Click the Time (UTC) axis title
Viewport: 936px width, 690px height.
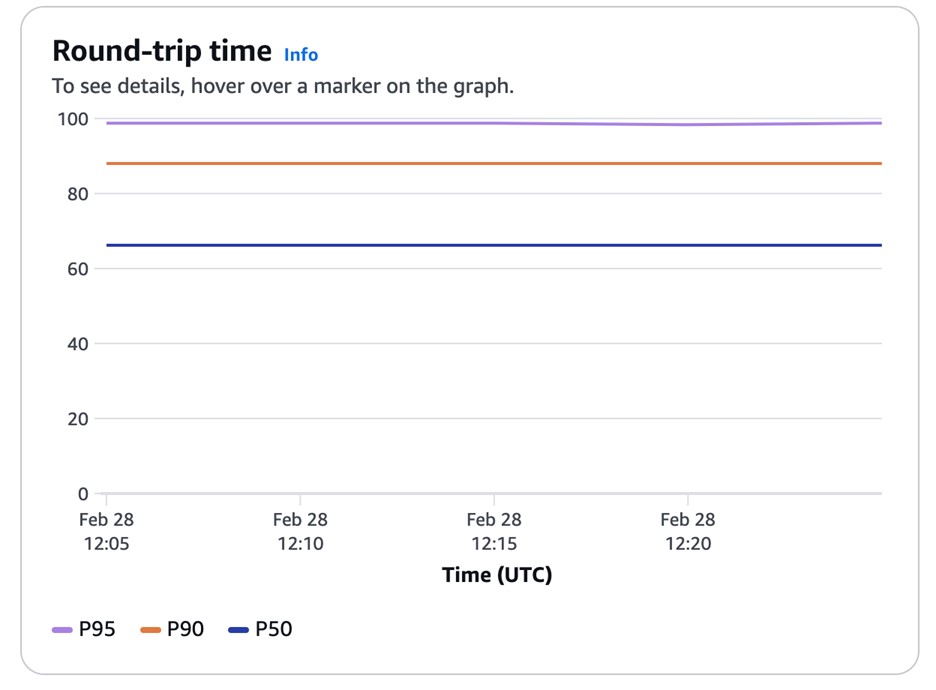point(497,575)
